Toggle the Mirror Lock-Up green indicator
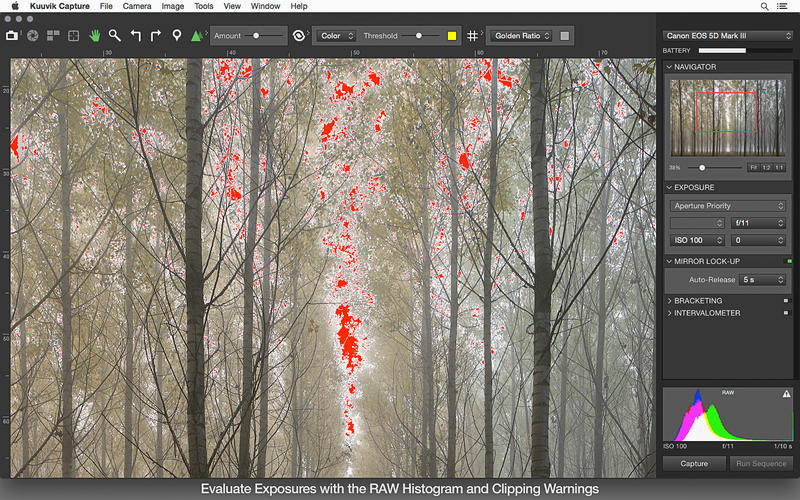 click(788, 262)
